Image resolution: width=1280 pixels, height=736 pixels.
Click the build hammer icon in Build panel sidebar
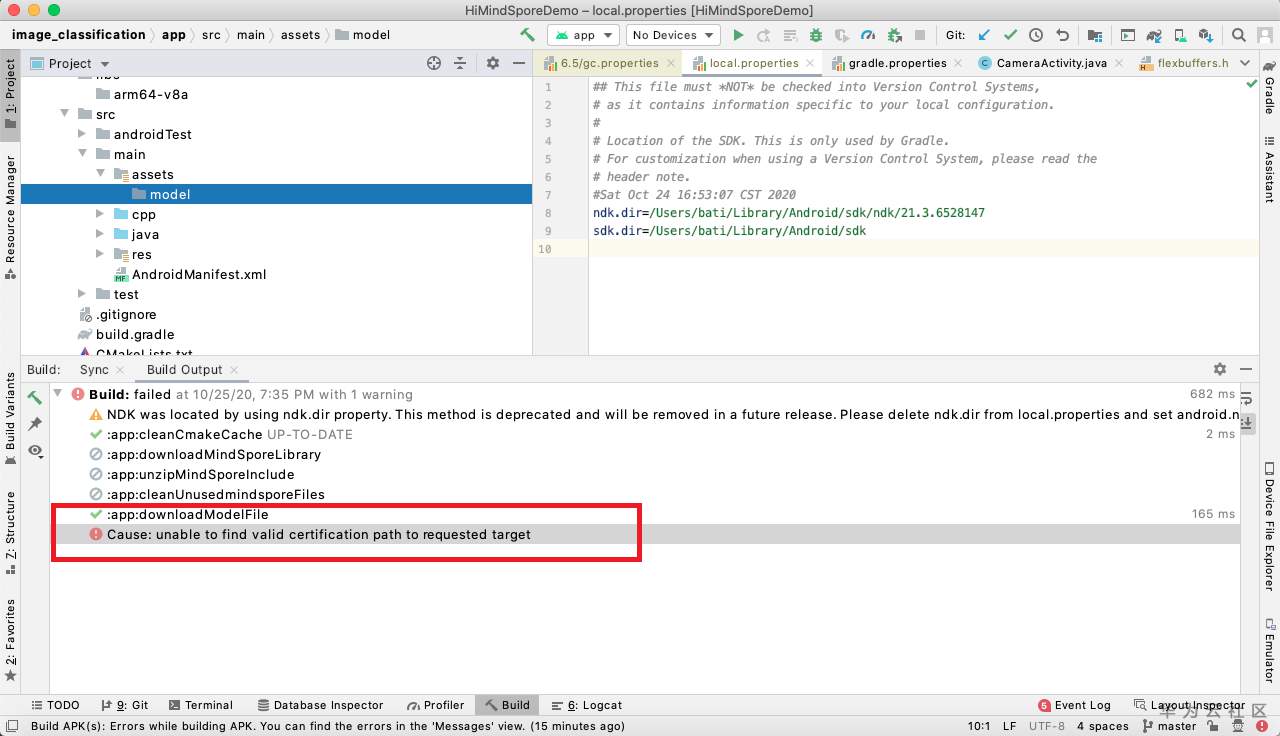(x=35, y=397)
